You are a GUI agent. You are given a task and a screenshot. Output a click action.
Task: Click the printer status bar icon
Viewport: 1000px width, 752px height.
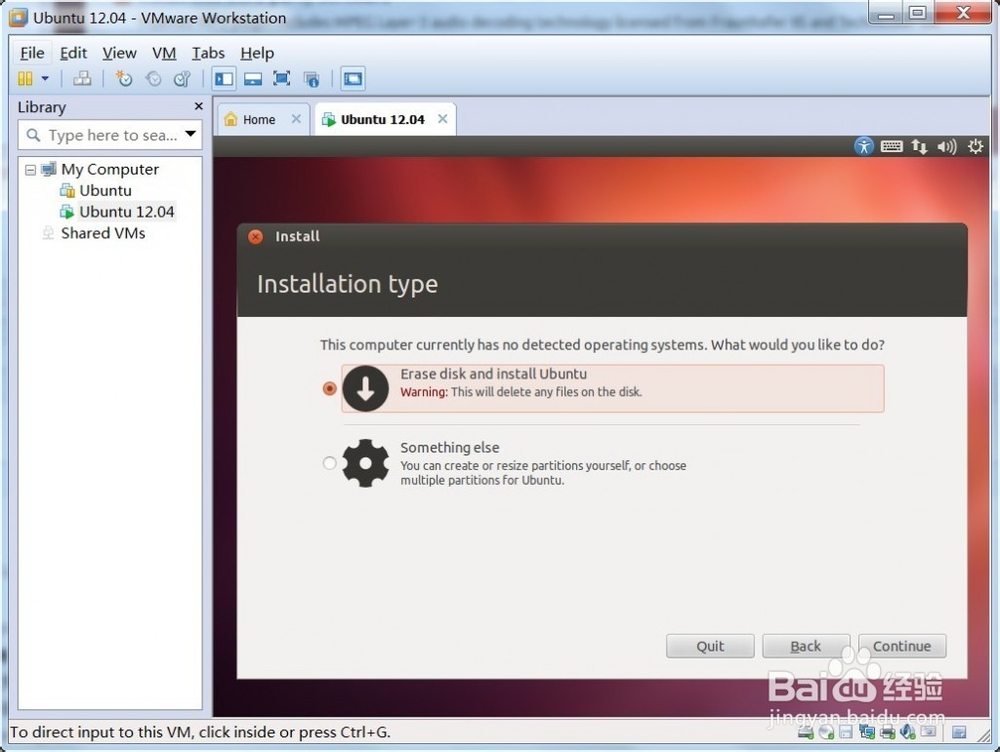(x=887, y=732)
